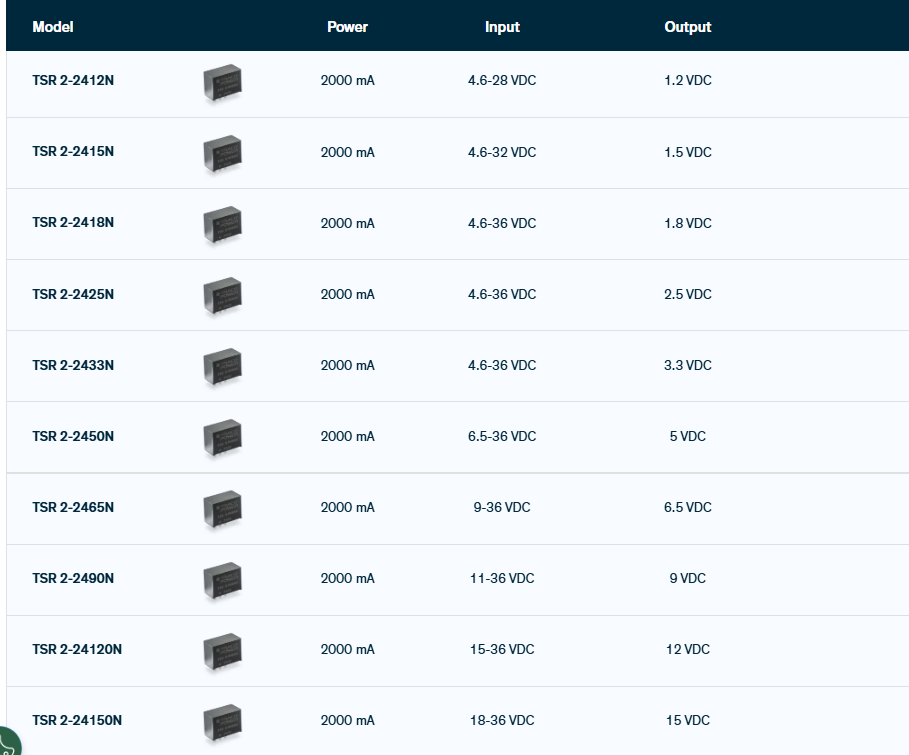Click the Power column header
Screen dimensions: 909x755
pyautogui.click(x=347, y=27)
